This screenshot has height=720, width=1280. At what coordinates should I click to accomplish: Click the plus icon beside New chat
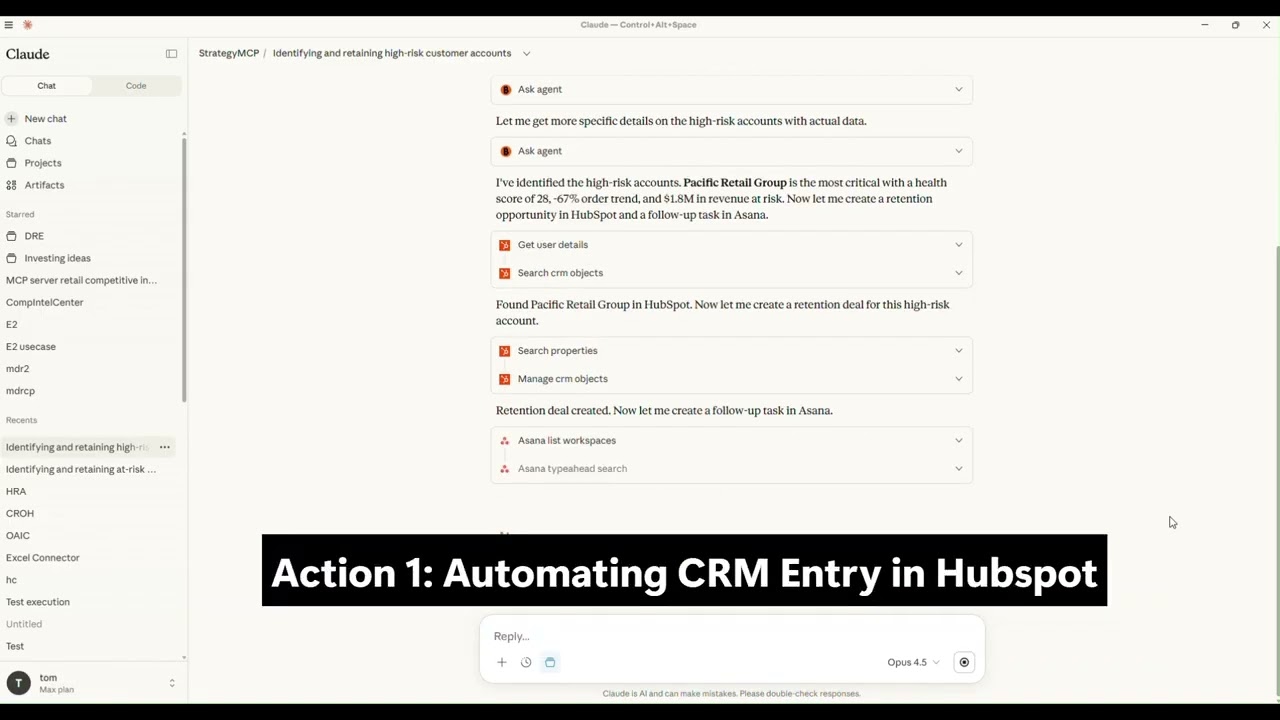pos(11,119)
